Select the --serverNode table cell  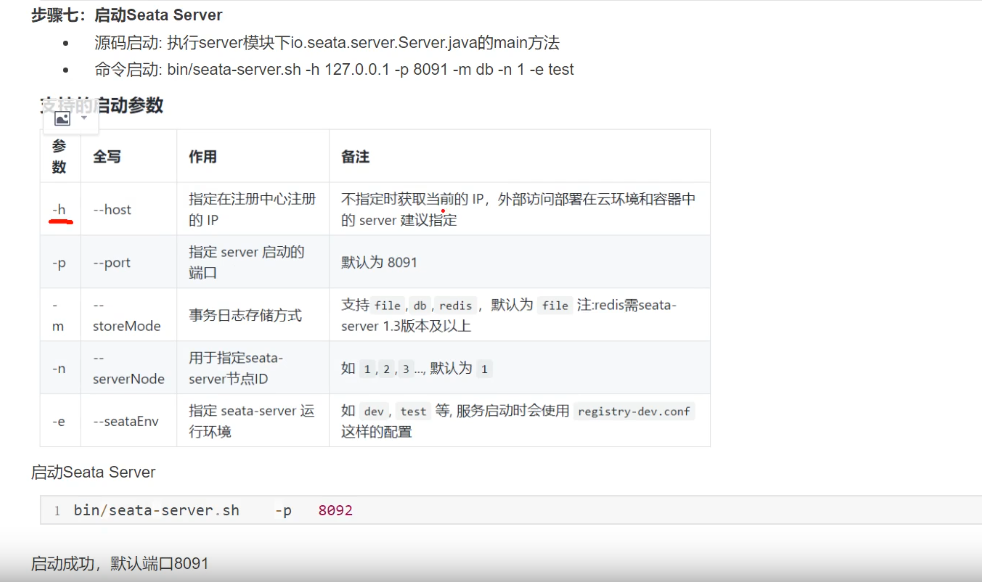click(128, 369)
